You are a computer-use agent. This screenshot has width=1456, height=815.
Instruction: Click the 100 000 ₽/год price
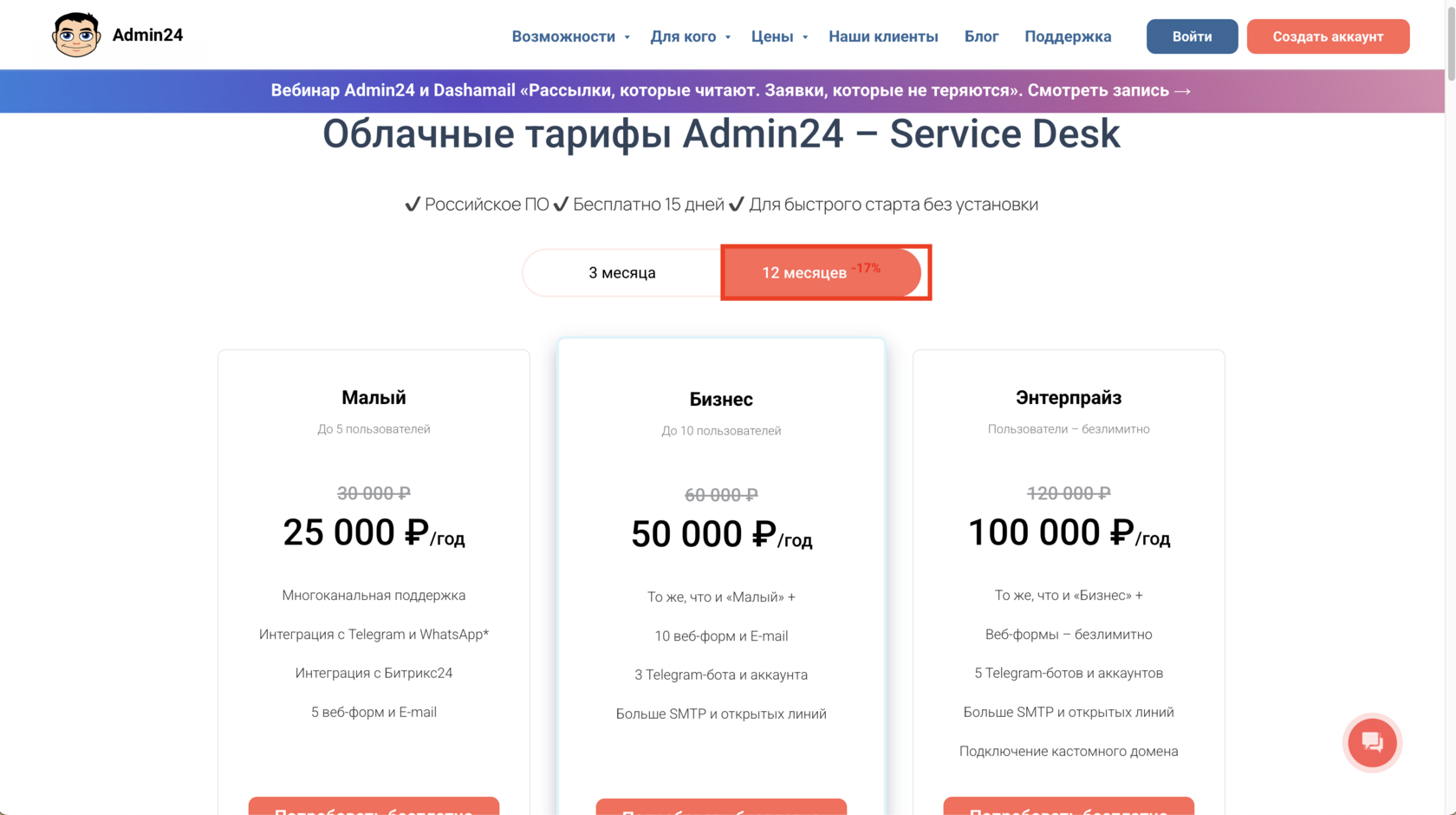click(x=1069, y=532)
